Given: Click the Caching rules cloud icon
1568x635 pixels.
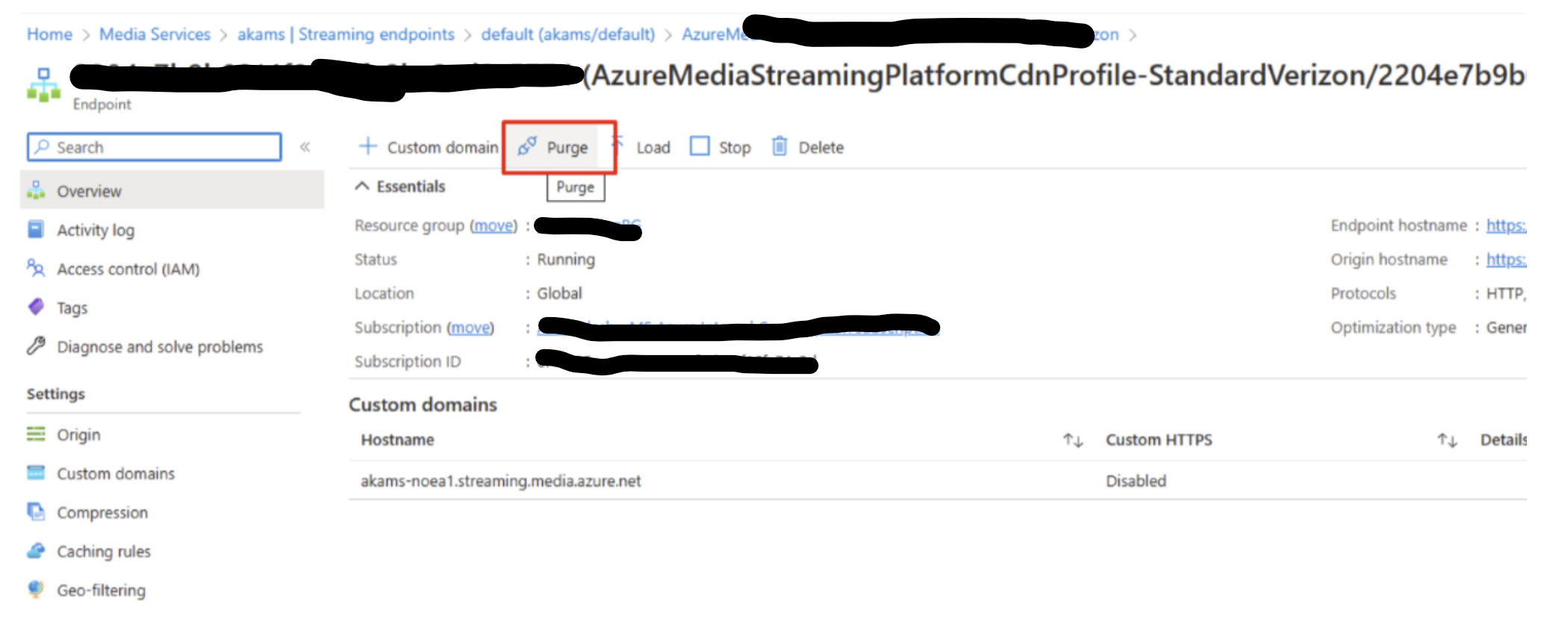Looking at the screenshot, I should point(36,551).
